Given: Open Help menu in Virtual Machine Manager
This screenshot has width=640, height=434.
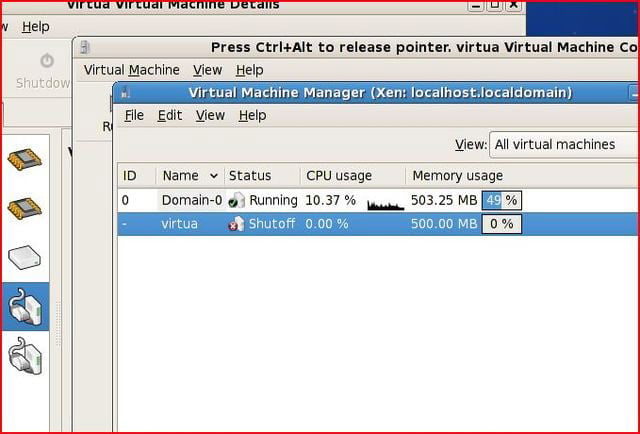Looking at the screenshot, I should [x=252, y=116].
